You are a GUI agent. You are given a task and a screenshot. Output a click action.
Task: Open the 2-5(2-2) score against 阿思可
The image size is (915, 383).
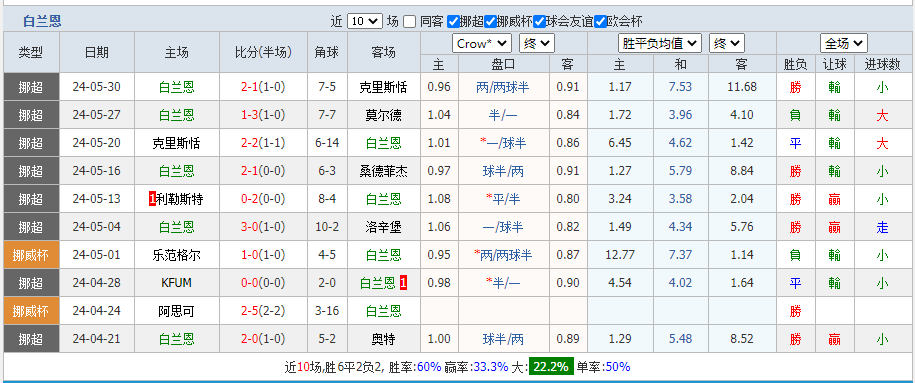click(x=263, y=311)
